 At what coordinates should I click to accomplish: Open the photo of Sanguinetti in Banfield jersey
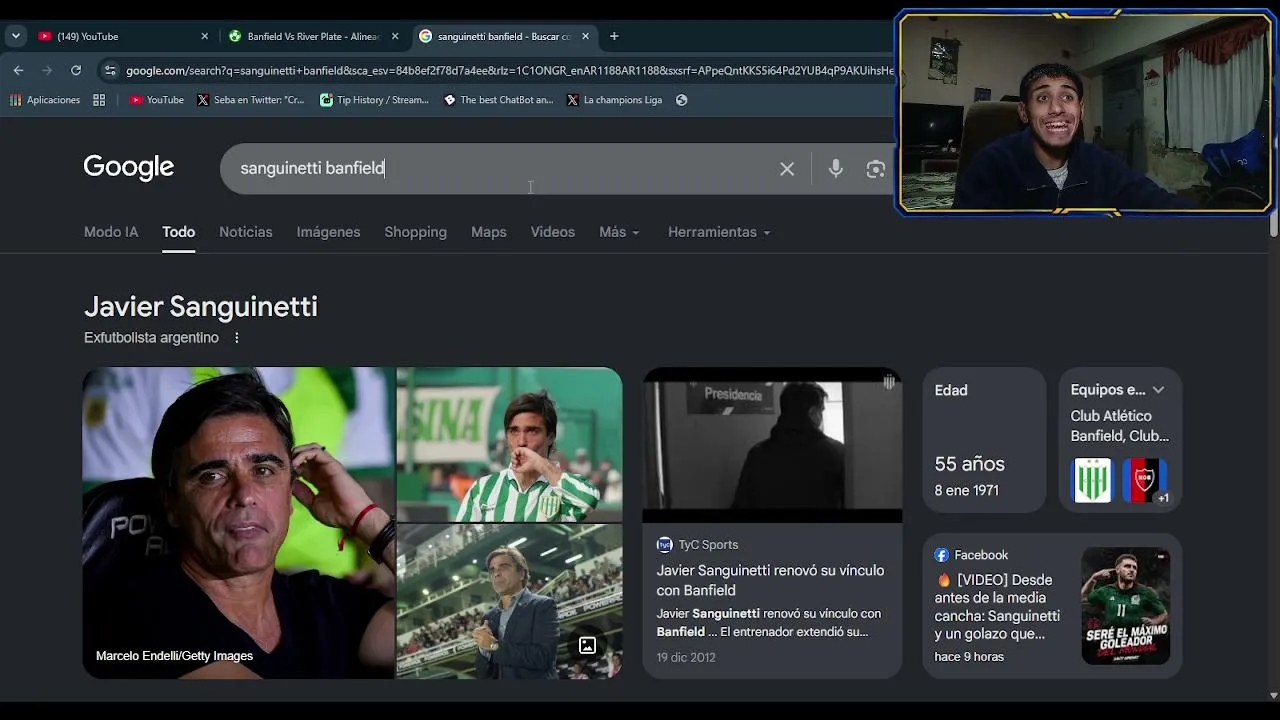509,444
